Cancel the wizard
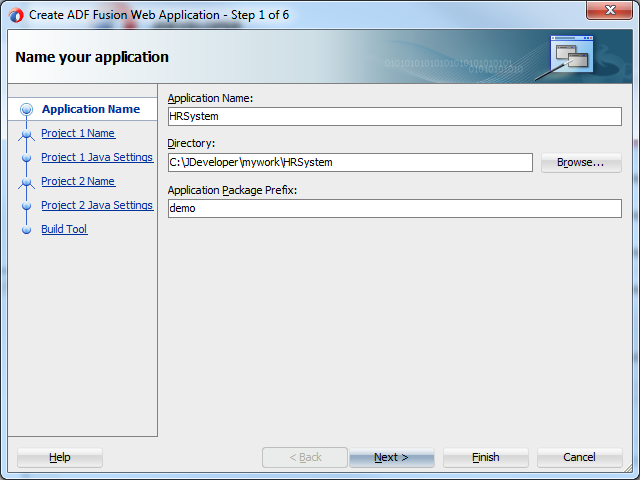 pos(580,457)
